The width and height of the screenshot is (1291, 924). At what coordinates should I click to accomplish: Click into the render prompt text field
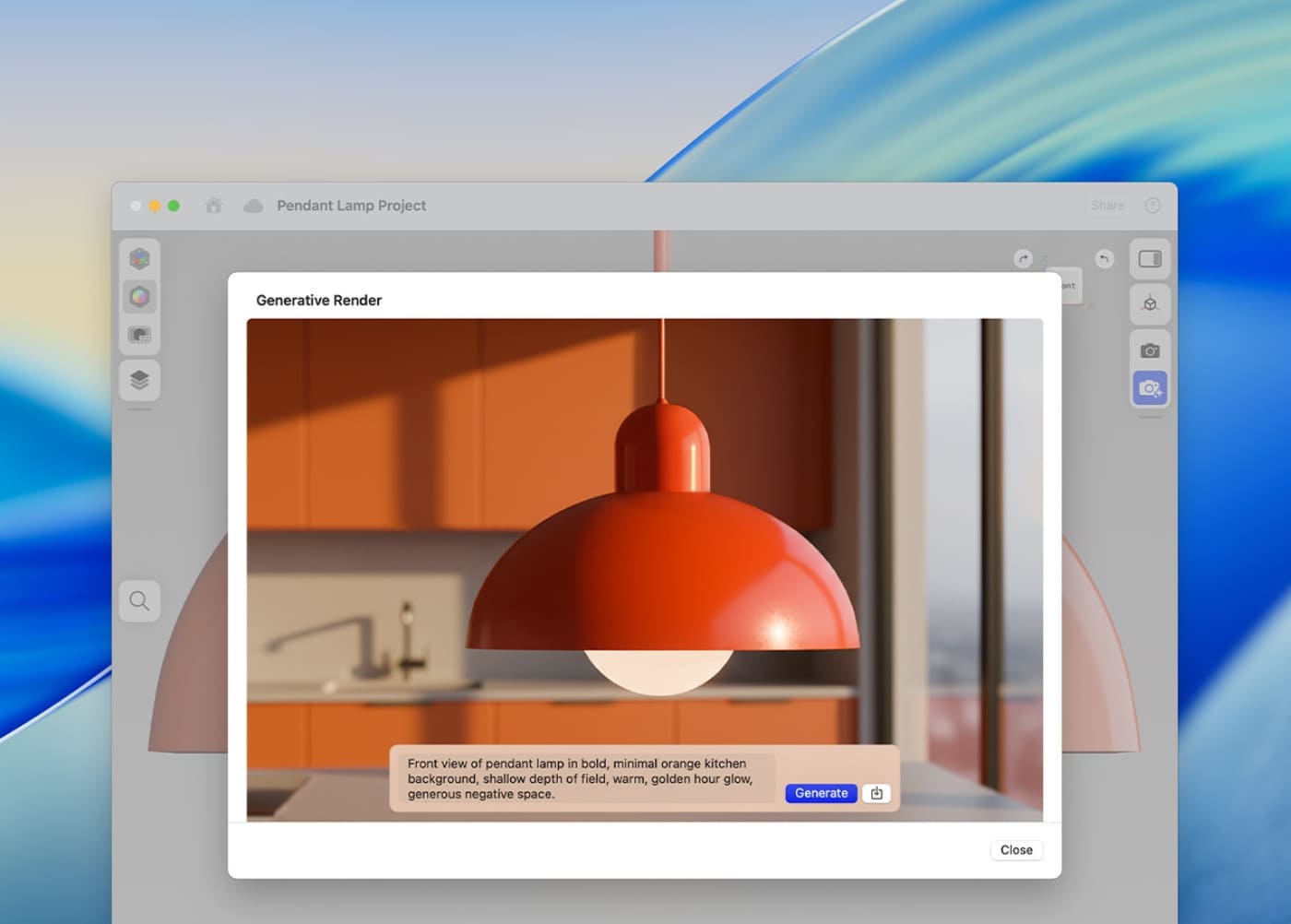[581, 778]
